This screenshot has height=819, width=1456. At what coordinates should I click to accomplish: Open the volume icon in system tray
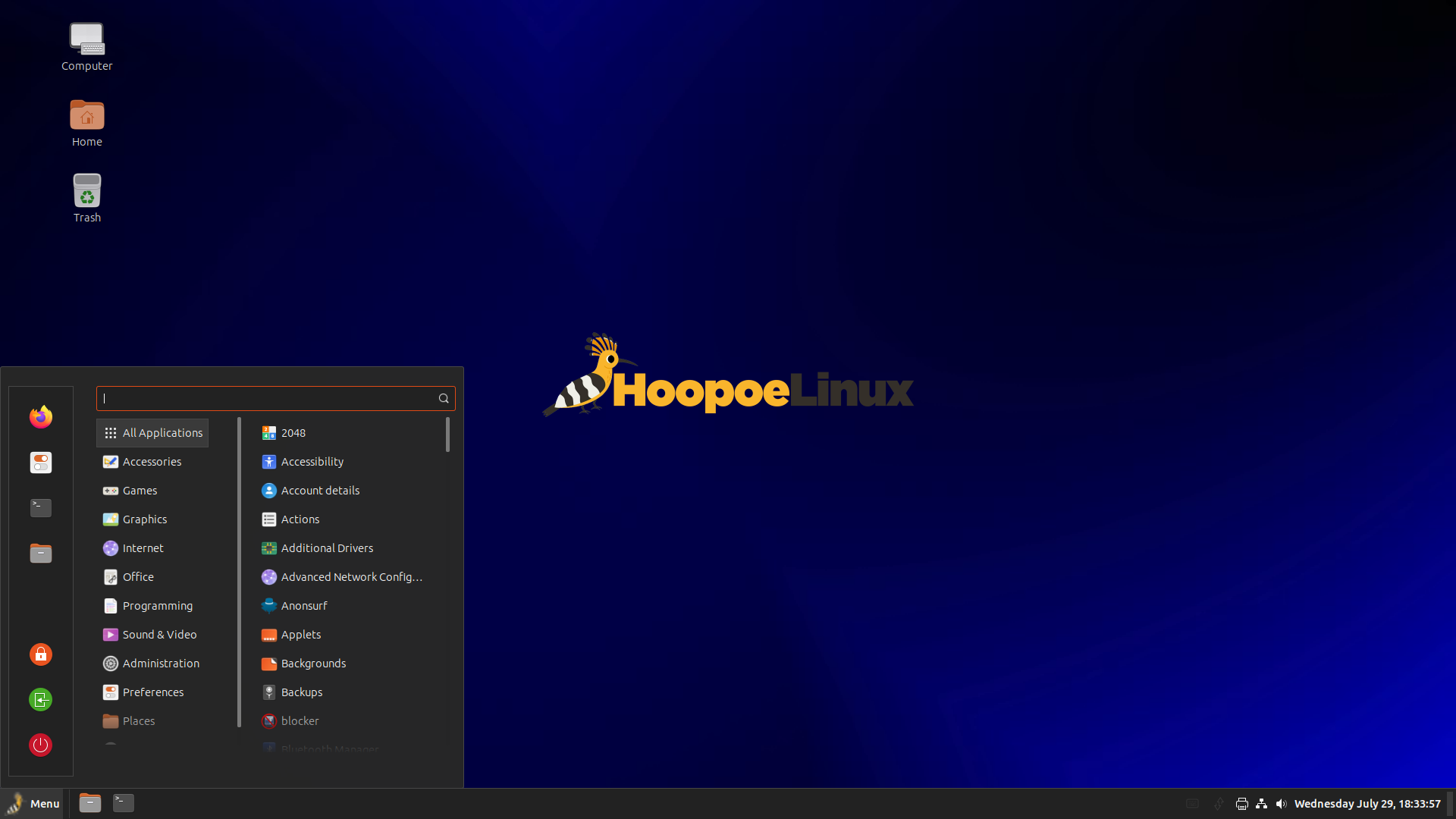pyautogui.click(x=1282, y=804)
